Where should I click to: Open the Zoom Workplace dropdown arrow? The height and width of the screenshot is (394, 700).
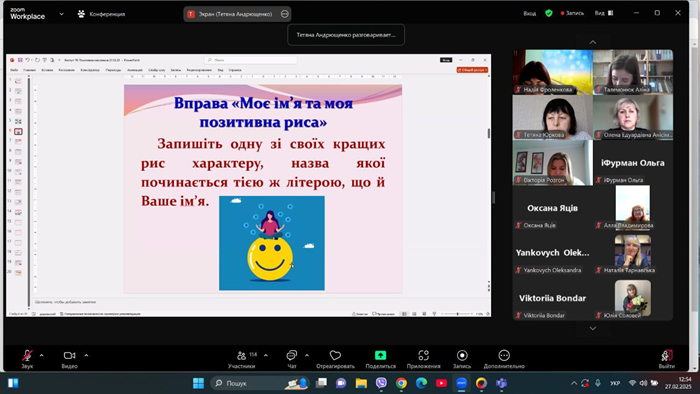coord(62,14)
